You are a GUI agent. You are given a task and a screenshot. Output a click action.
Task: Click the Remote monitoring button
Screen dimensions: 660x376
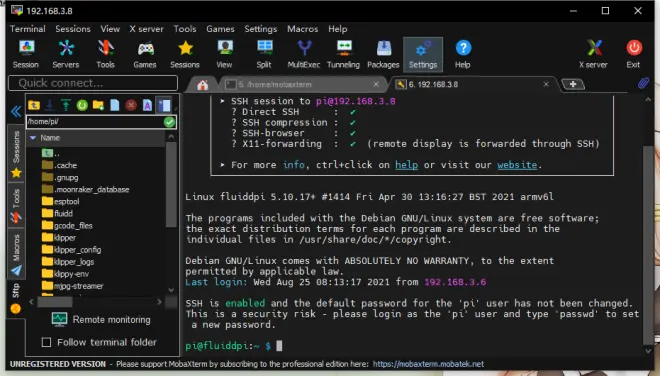[101, 320]
